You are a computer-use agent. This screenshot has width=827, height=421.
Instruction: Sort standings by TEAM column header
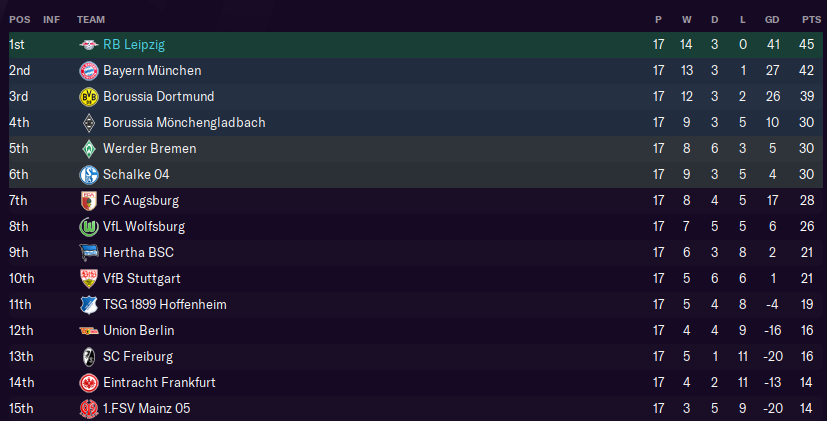[x=91, y=20]
